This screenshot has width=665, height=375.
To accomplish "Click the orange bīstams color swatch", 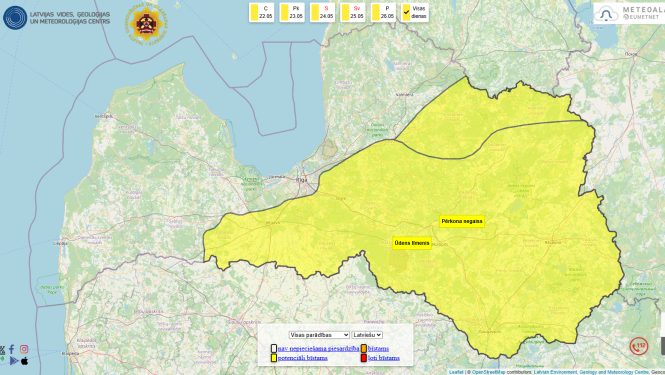I will [x=364, y=349].
